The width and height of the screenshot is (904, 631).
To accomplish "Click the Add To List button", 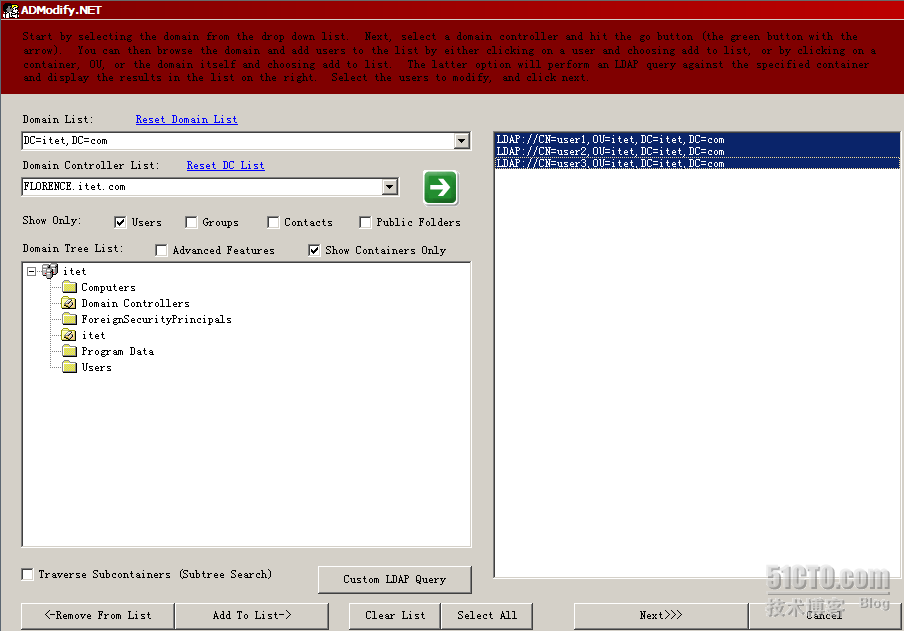I will coord(252,615).
